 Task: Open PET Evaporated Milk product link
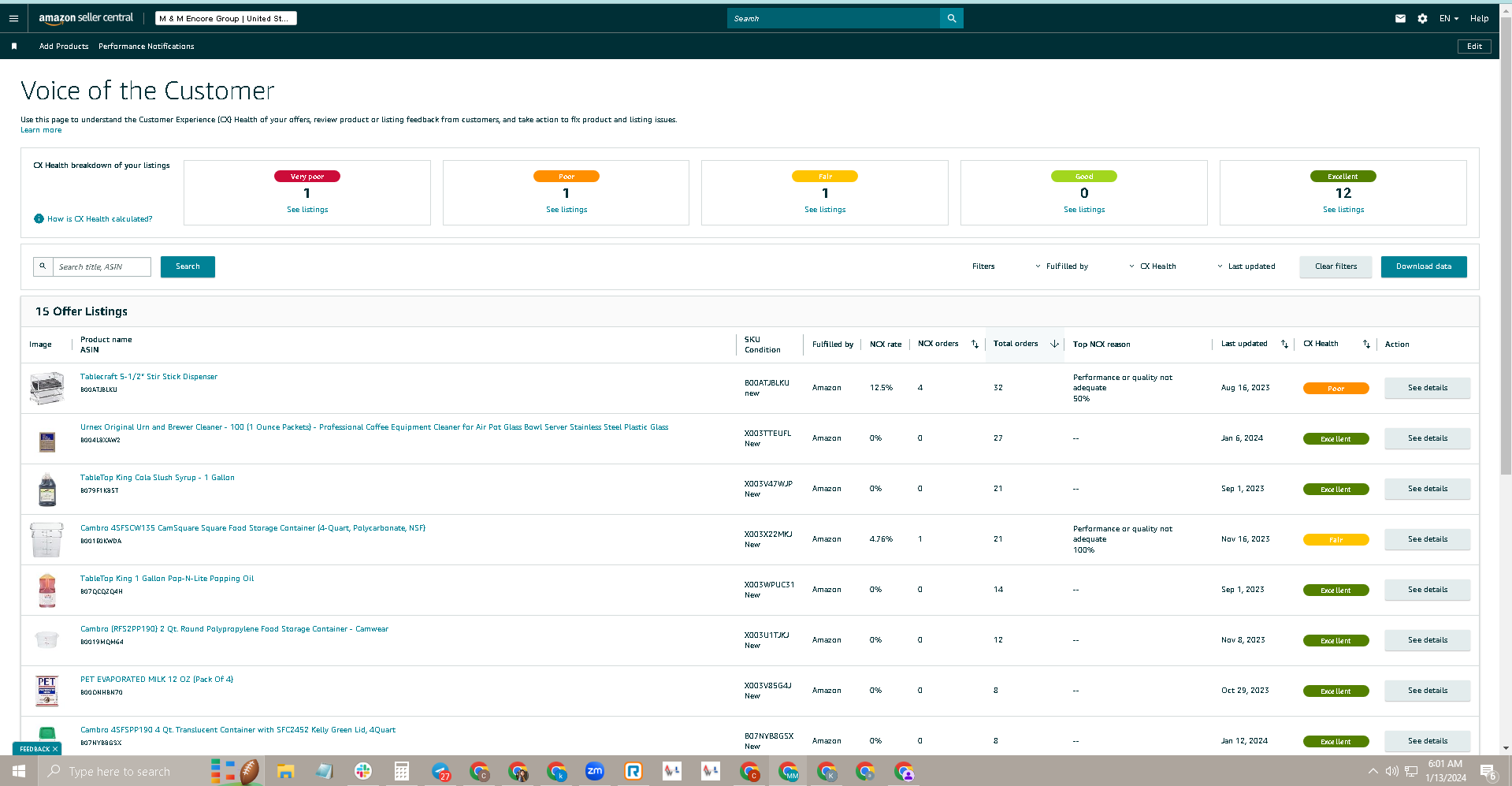point(157,680)
